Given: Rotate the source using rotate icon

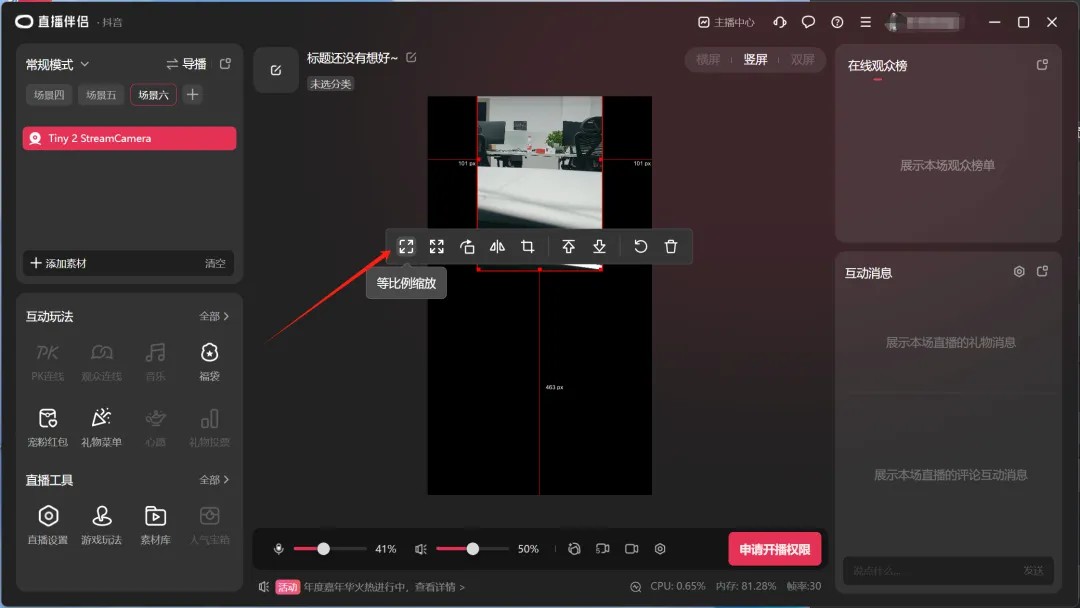Looking at the screenshot, I should (467, 246).
